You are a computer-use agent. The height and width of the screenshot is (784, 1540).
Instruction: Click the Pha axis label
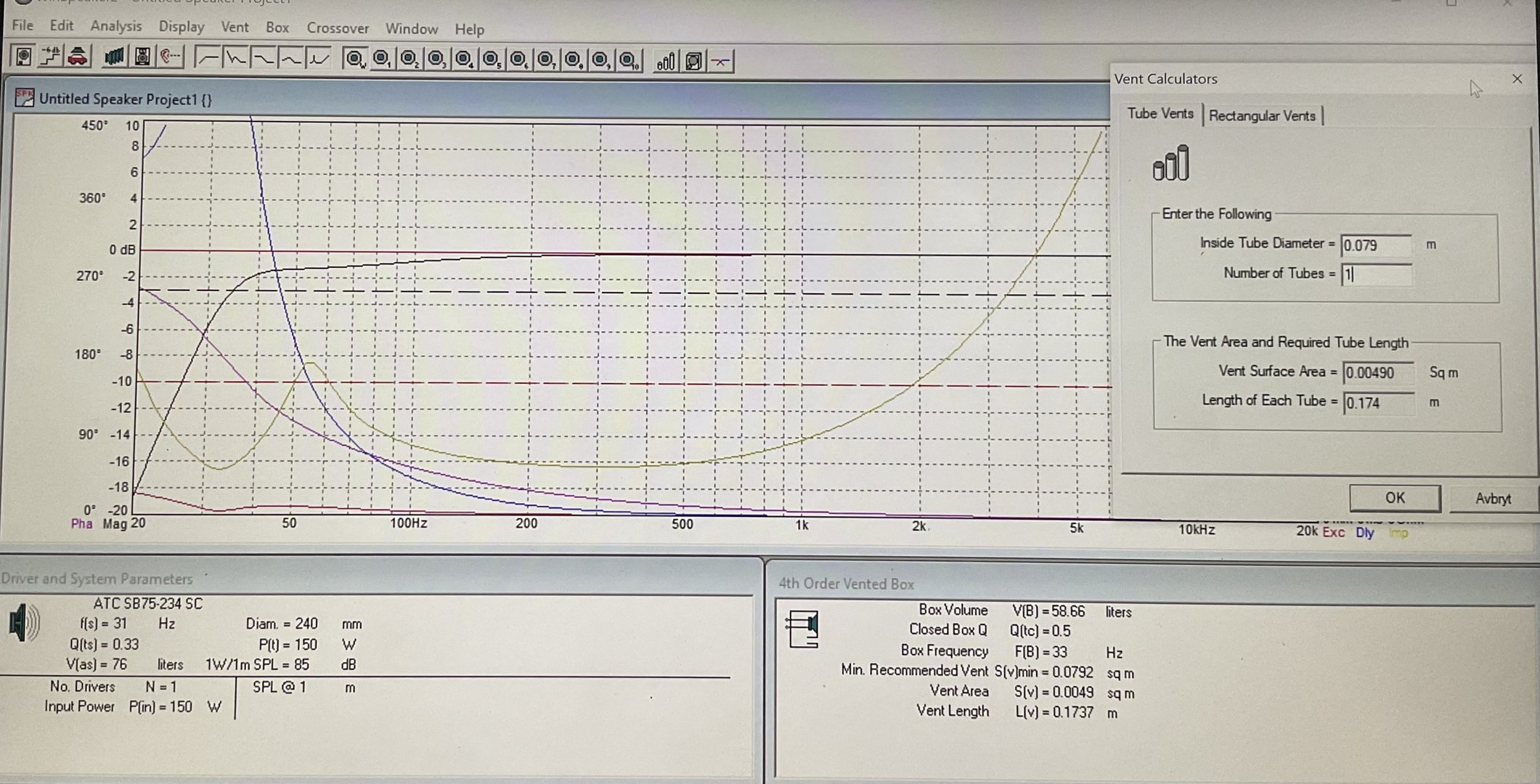pos(81,523)
